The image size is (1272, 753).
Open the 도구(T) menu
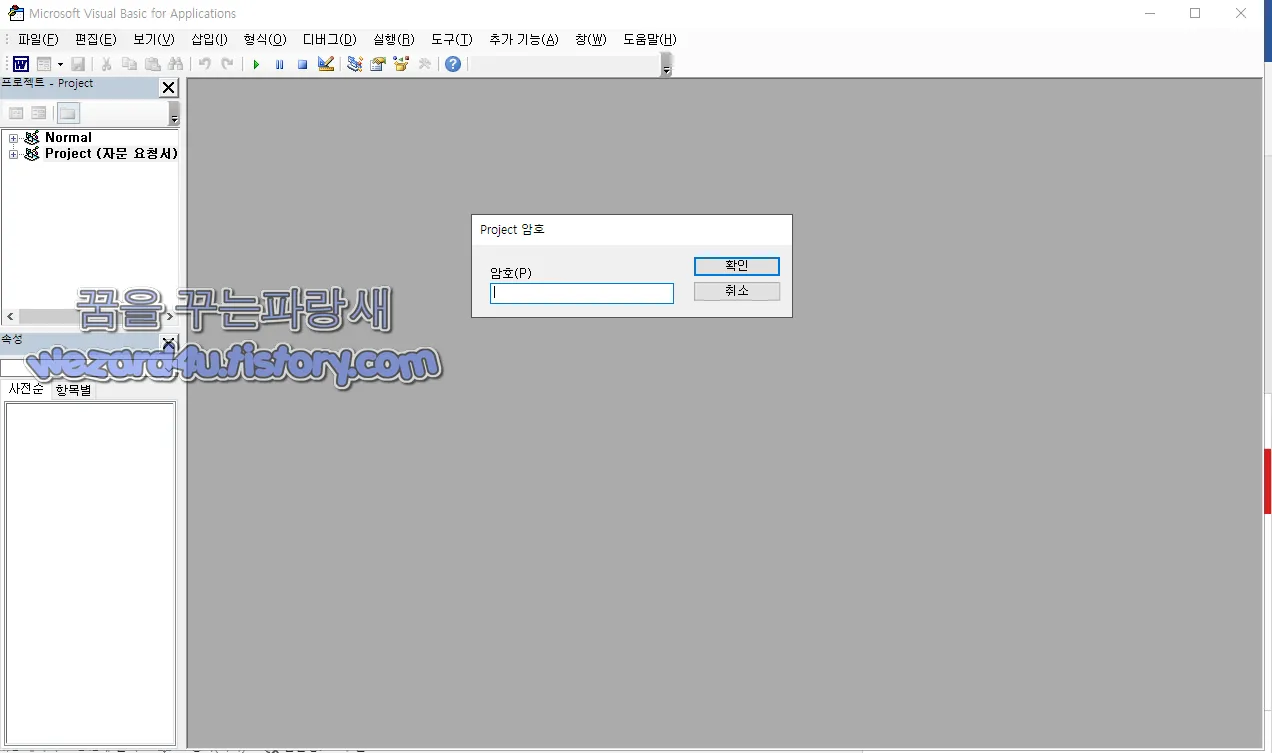click(452, 39)
